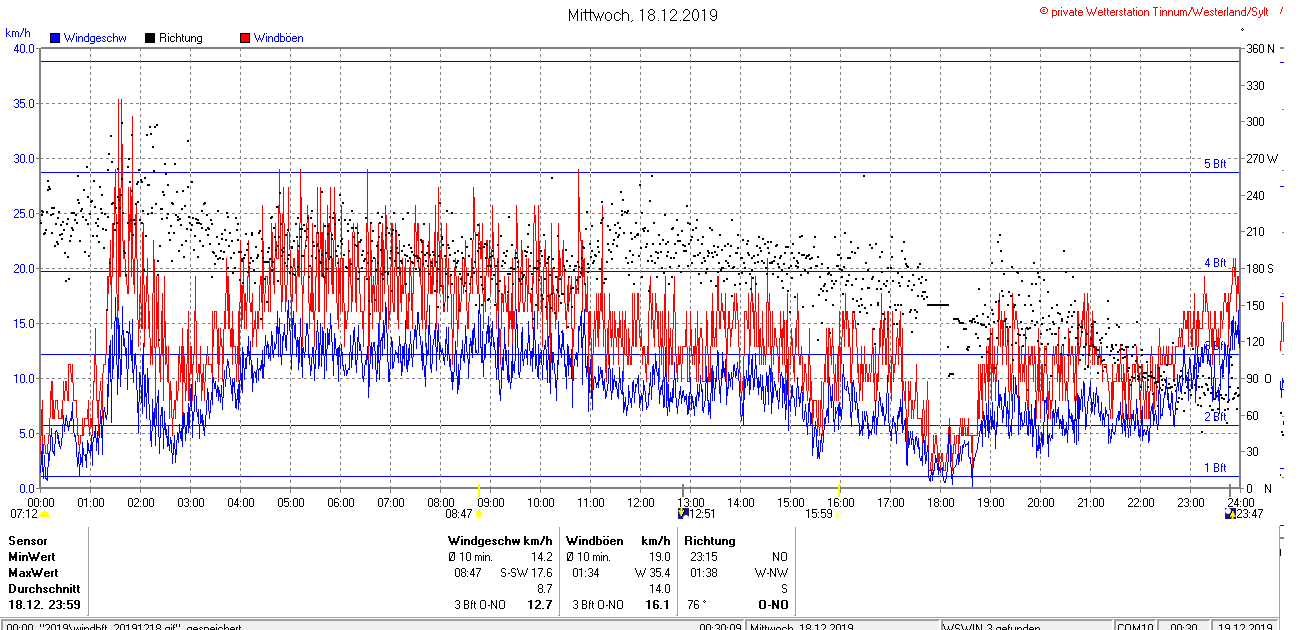Select the 'Windböen' legend label
This screenshot has width=1310, height=630.
click(x=279, y=38)
